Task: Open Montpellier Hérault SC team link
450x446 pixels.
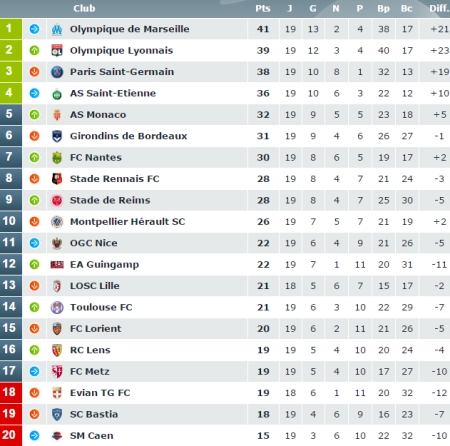Action: 128,222
